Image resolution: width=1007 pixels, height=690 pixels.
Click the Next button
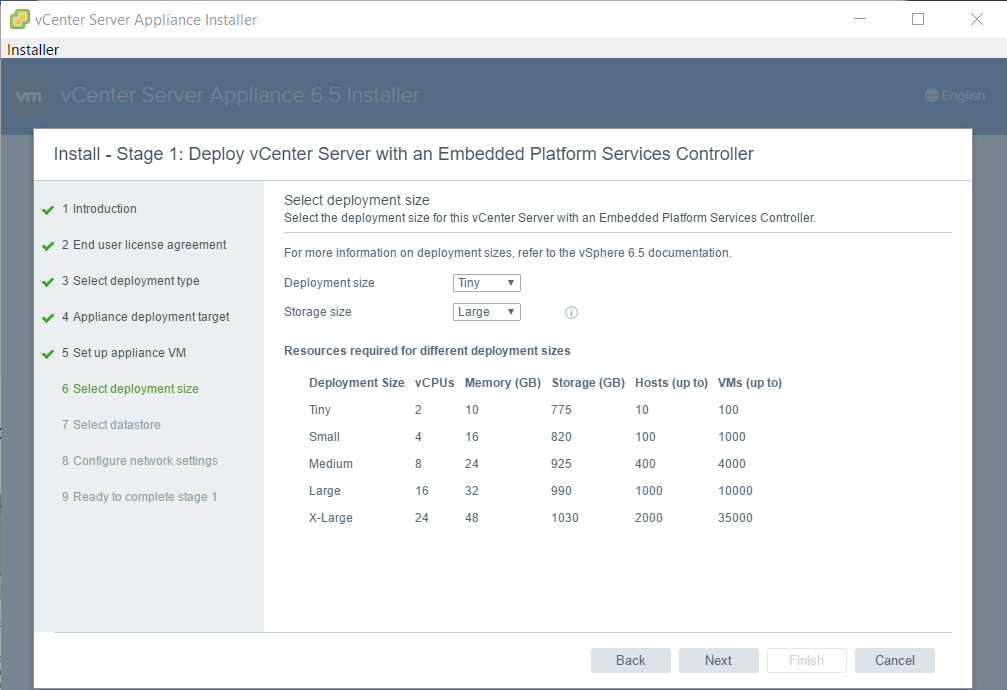(719, 660)
